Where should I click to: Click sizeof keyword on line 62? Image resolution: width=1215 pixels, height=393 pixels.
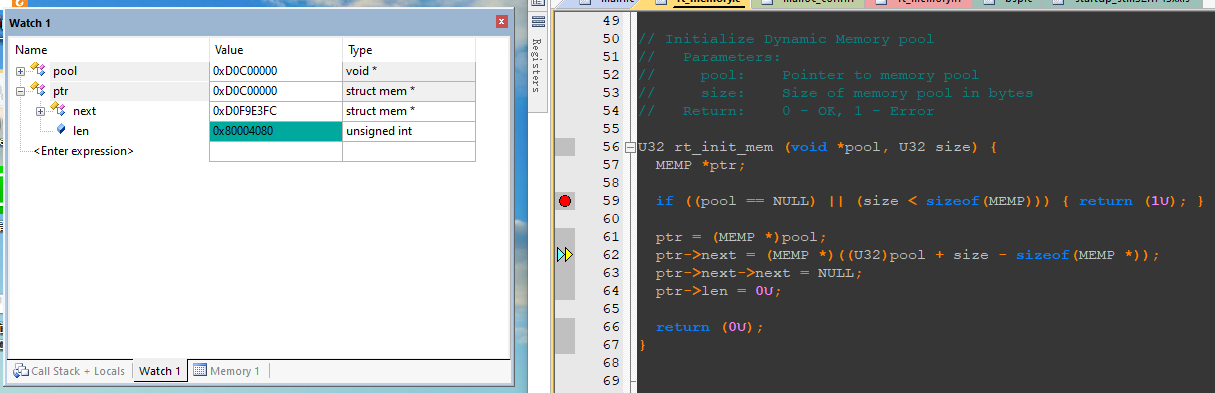[x=1043, y=255]
